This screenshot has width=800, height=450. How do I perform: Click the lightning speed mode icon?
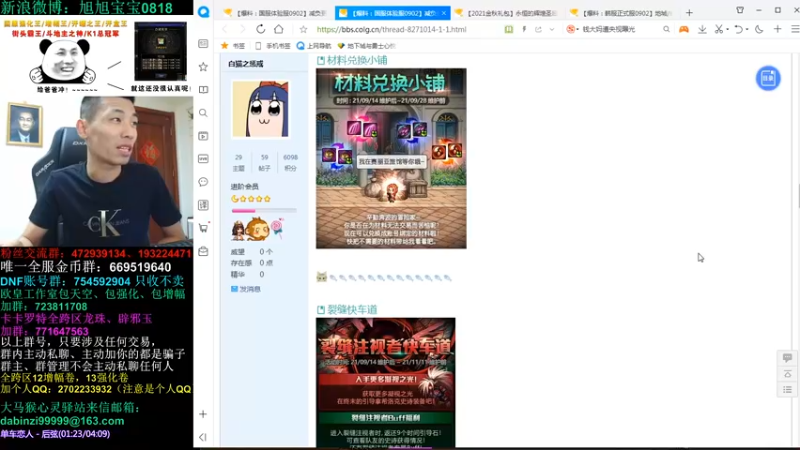click(x=524, y=30)
